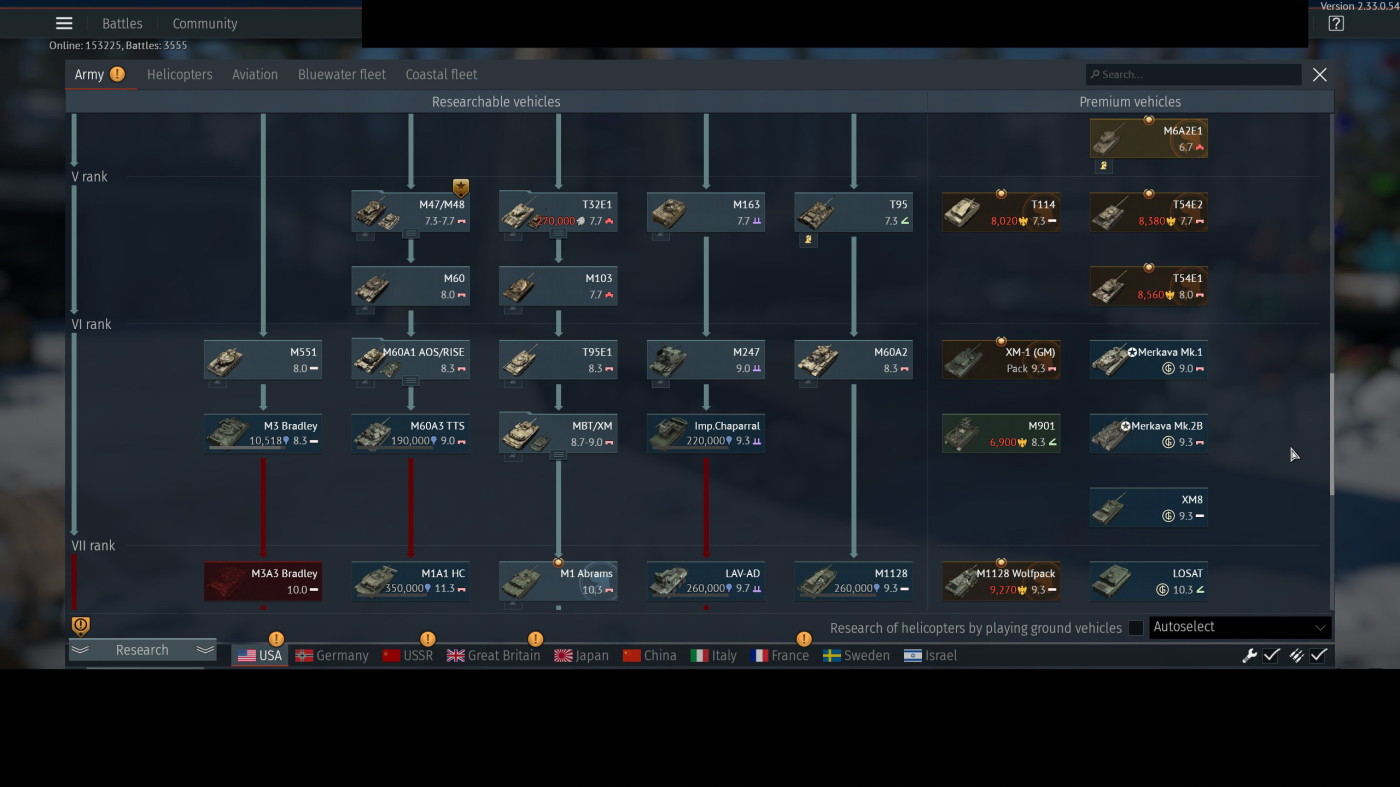Select the LAV-AD vehicle icon
The width and height of the screenshot is (1400, 787).
click(x=669, y=582)
